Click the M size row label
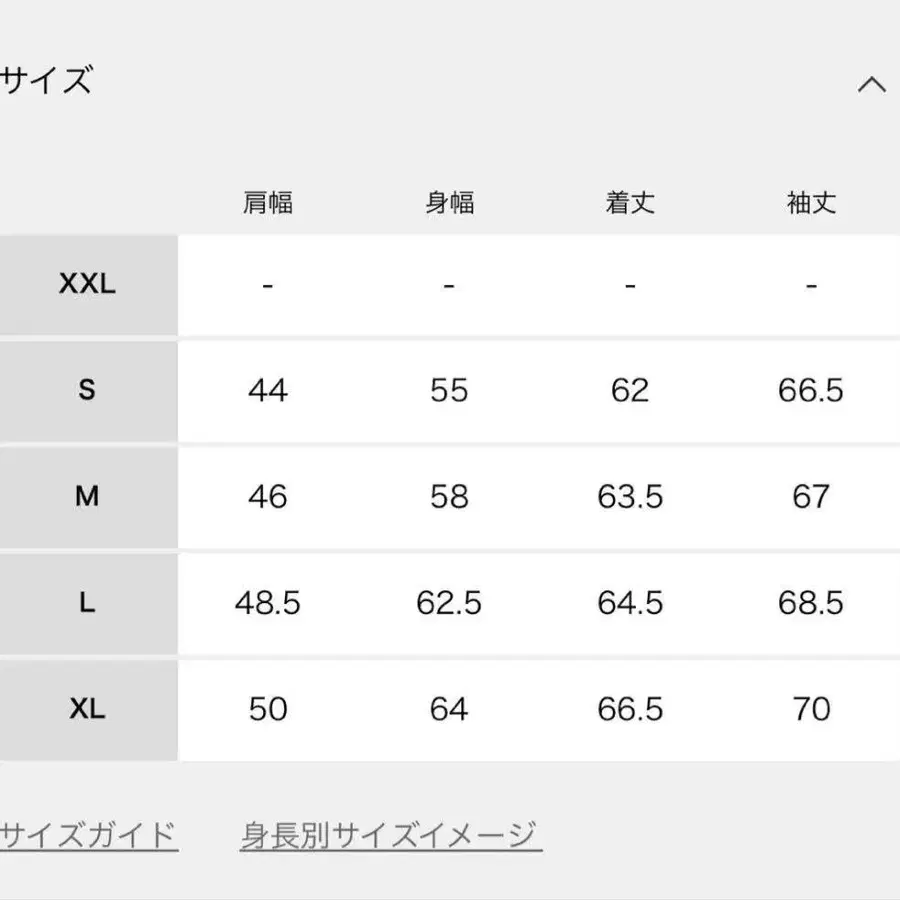This screenshot has height=900, width=900. (x=88, y=496)
